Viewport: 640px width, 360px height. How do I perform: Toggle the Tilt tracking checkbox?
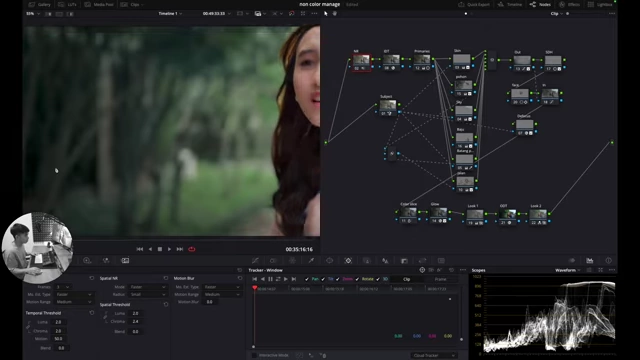click(x=323, y=279)
